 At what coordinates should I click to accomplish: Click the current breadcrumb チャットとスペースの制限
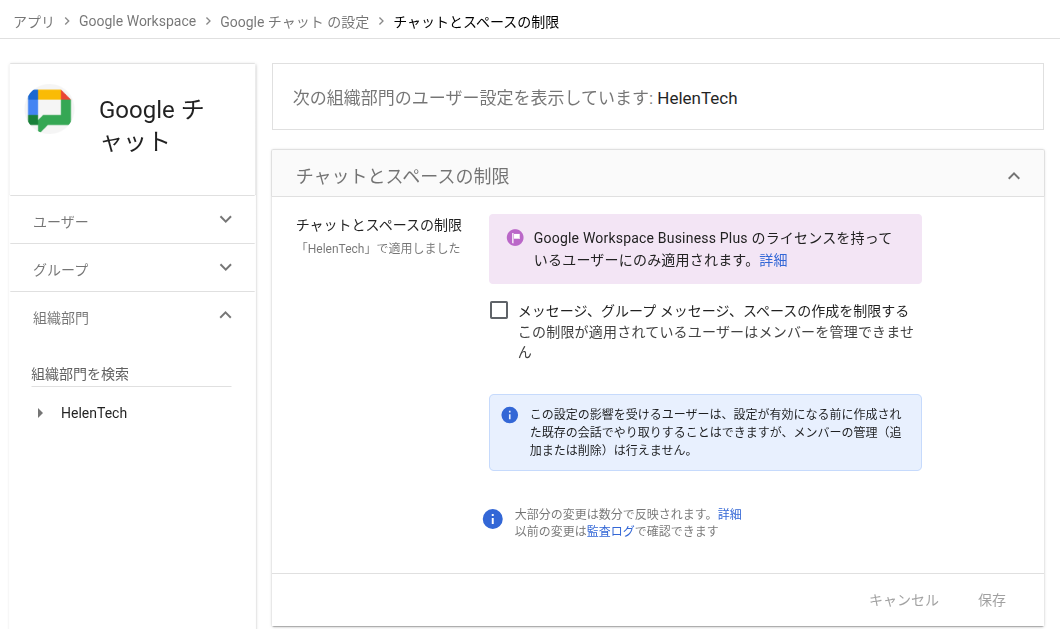[x=477, y=22]
